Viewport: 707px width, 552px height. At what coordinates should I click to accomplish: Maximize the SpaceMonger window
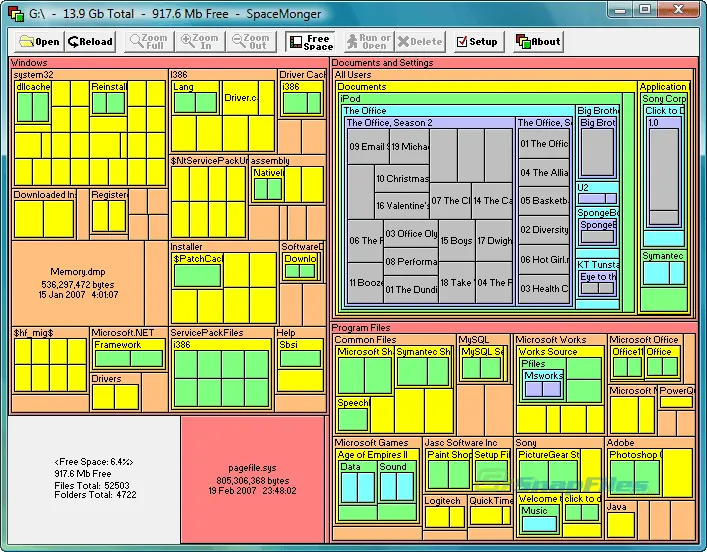pos(645,9)
